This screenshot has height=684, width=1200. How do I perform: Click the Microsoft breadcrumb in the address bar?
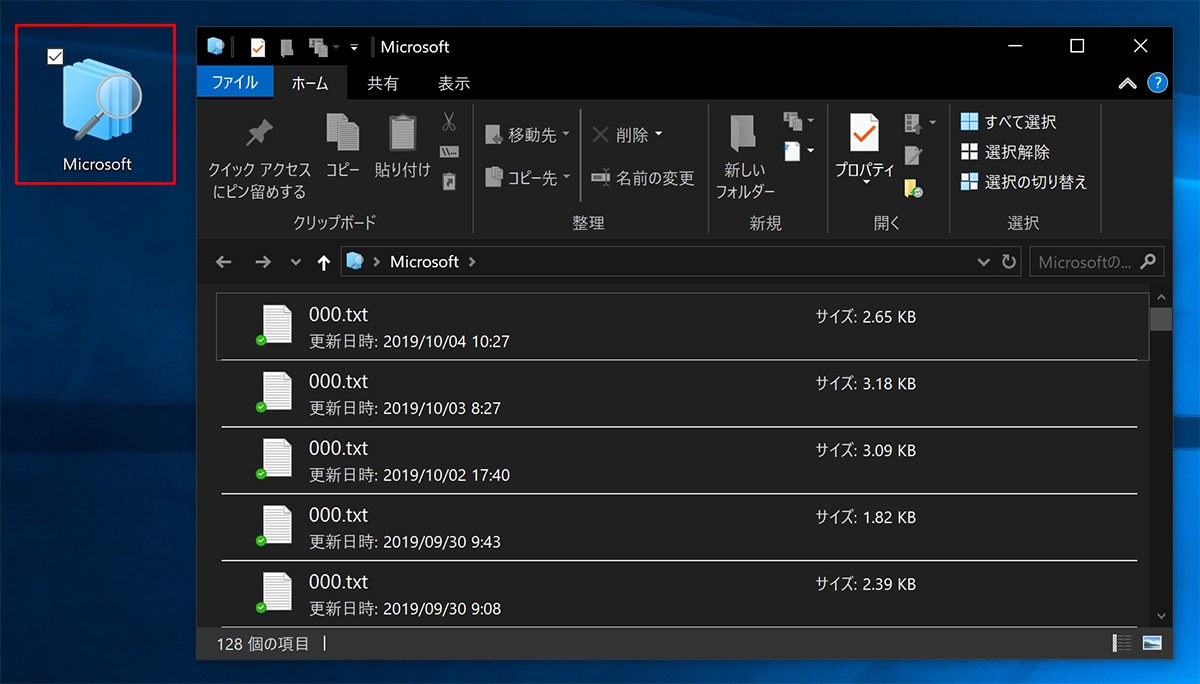(x=424, y=262)
